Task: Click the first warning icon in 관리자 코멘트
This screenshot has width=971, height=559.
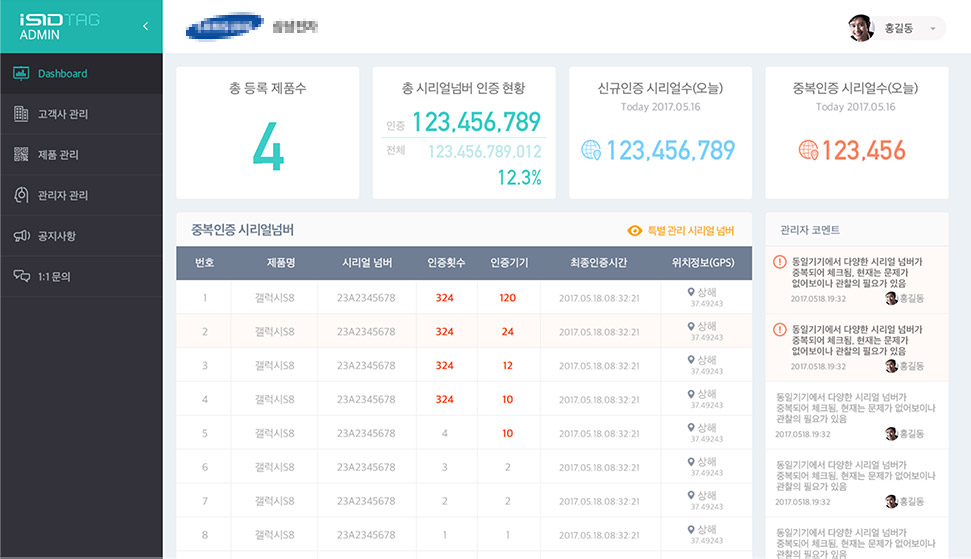Action: coord(780,262)
